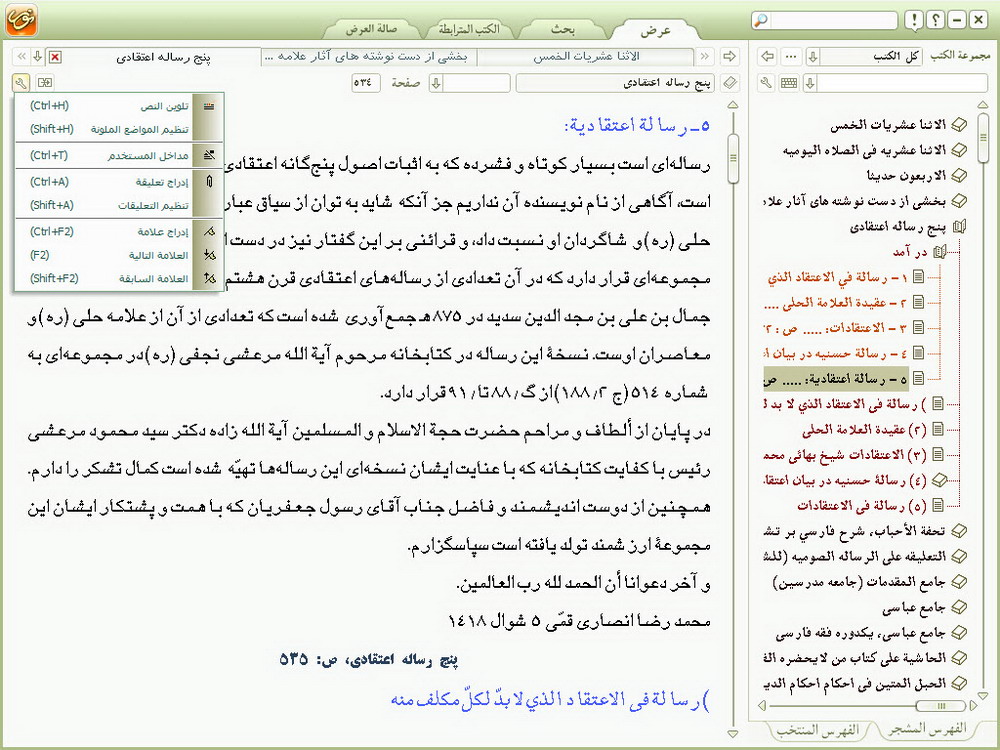This screenshot has width=1000, height=750.
Task: Click down arrow icon beside tab close button
Action: (38, 57)
